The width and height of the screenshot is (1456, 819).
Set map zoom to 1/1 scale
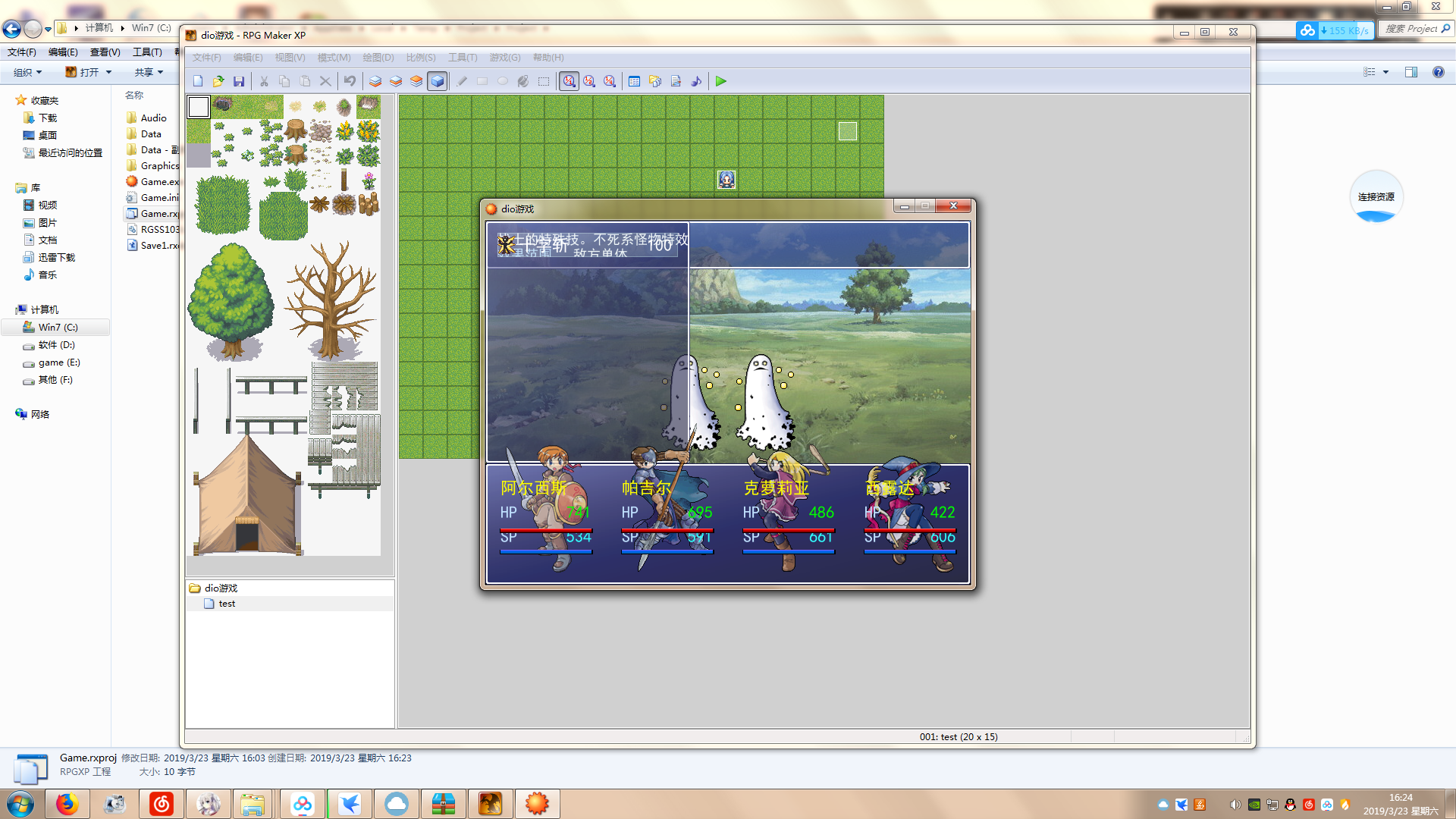(x=569, y=81)
